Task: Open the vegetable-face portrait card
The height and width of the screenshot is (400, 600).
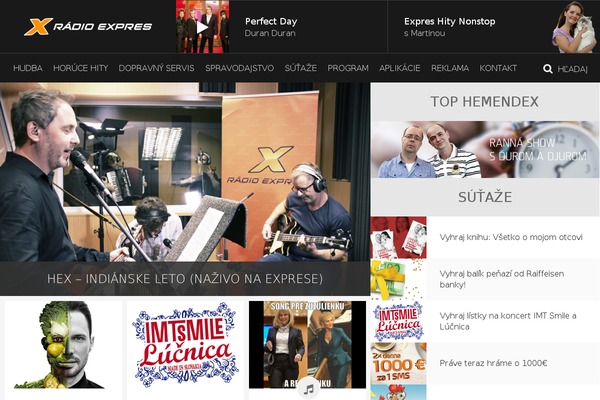Action: [x=64, y=345]
